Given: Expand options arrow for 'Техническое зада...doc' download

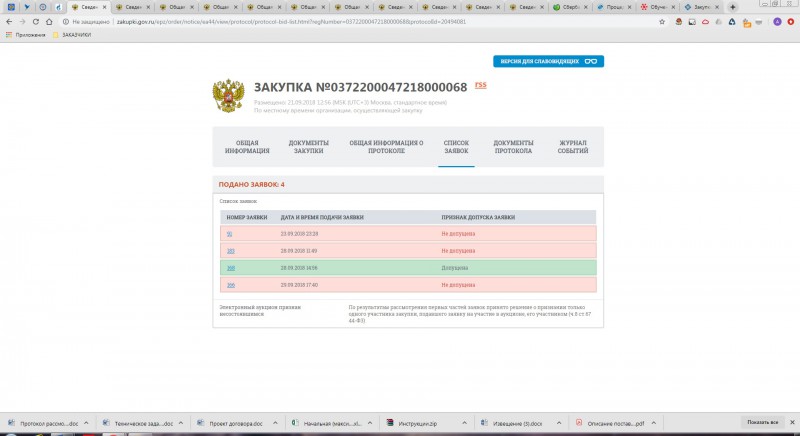Looking at the screenshot, I should 181,423.
